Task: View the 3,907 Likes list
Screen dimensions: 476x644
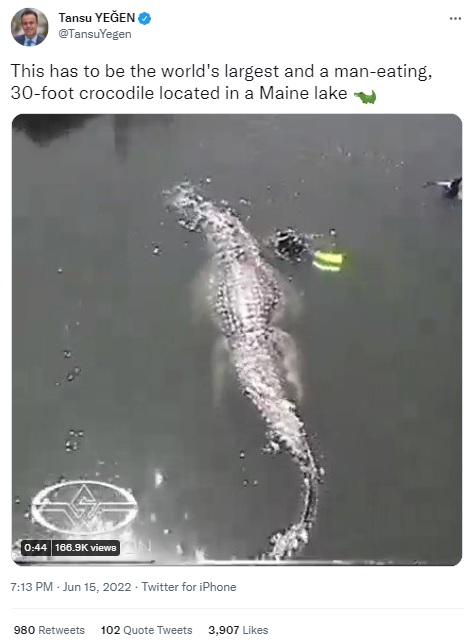Action: click(x=238, y=630)
